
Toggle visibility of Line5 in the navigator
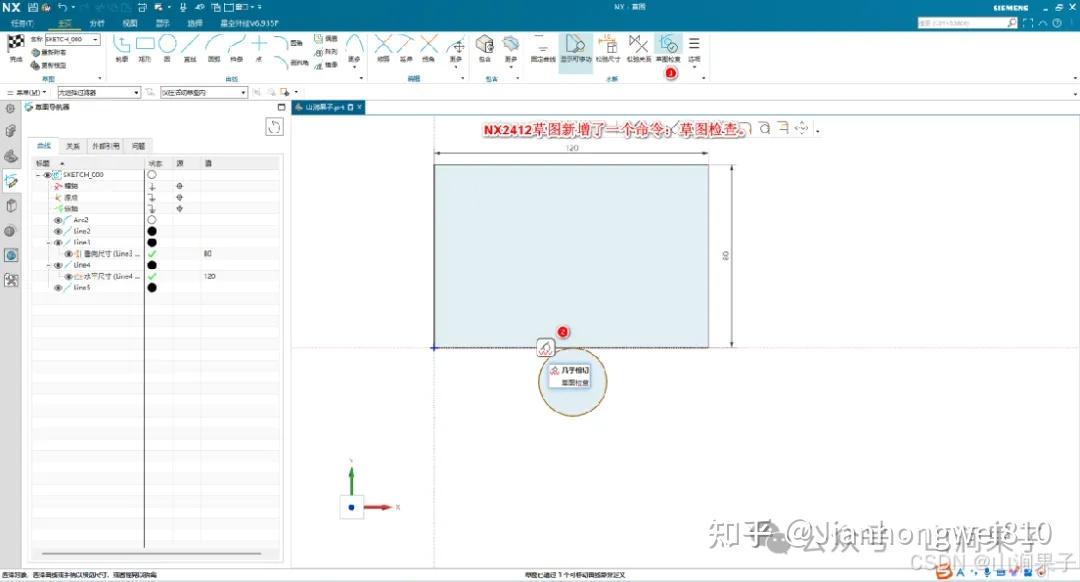pyautogui.click(x=57, y=286)
